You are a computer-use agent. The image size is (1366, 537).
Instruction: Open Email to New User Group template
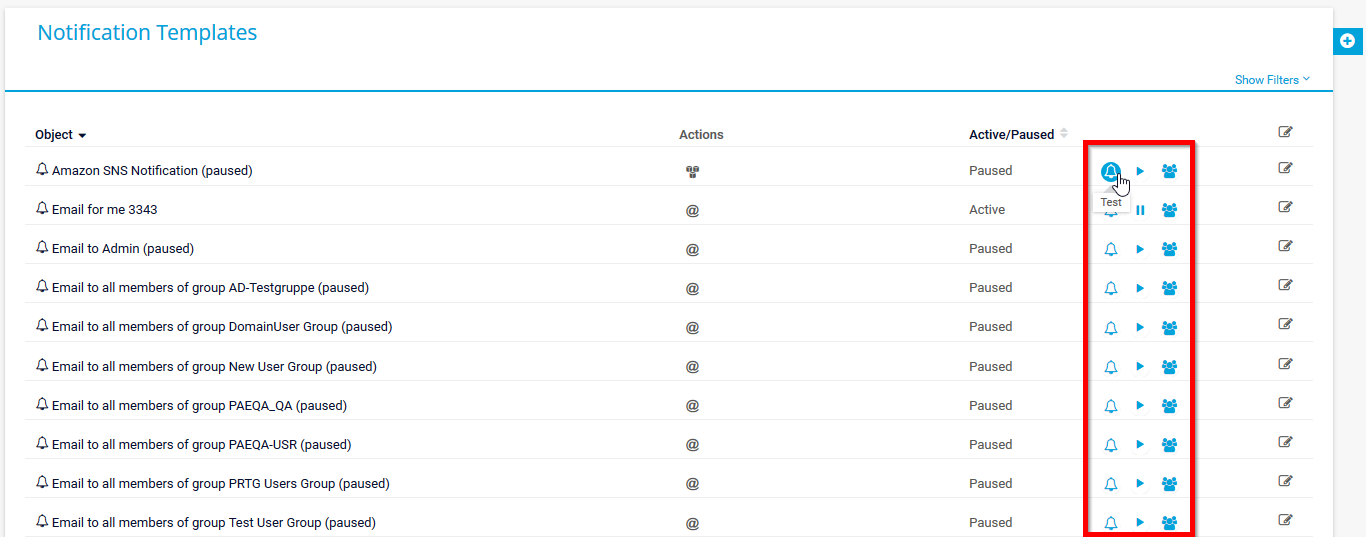pos(213,367)
